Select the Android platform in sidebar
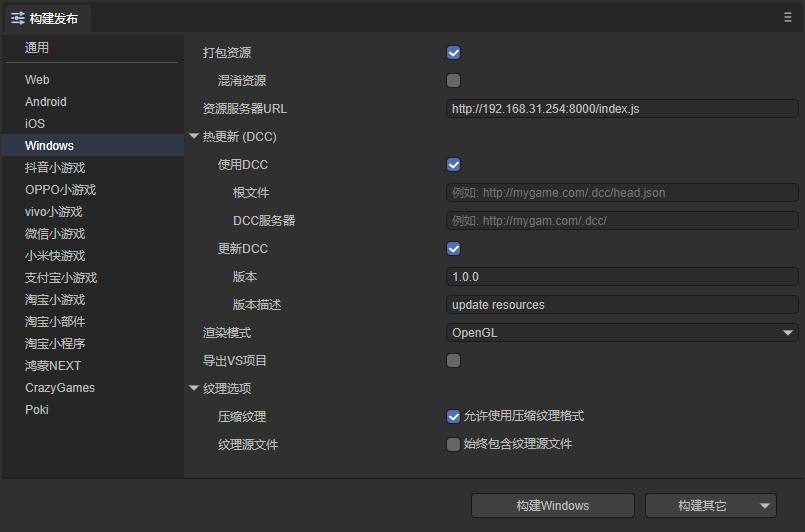 coord(46,102)
